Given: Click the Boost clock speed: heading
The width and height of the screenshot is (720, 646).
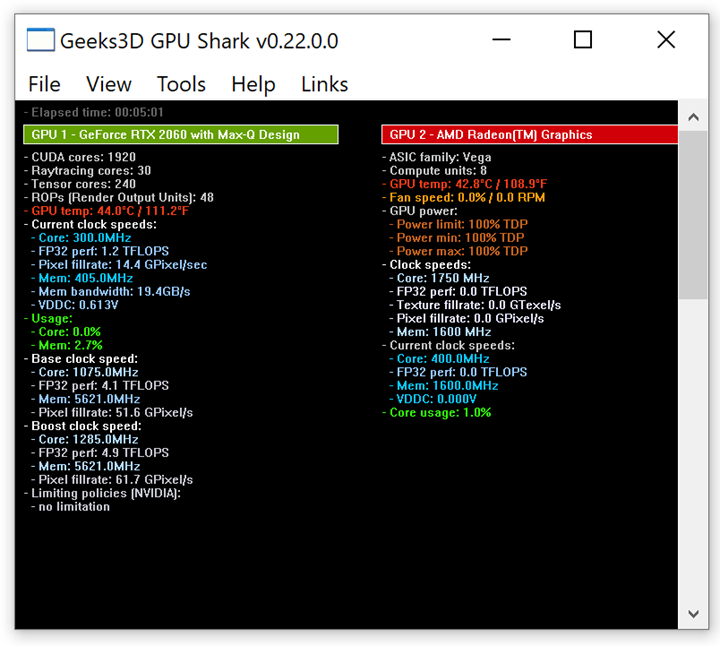Looking at the screenshot, I should 83,426.
